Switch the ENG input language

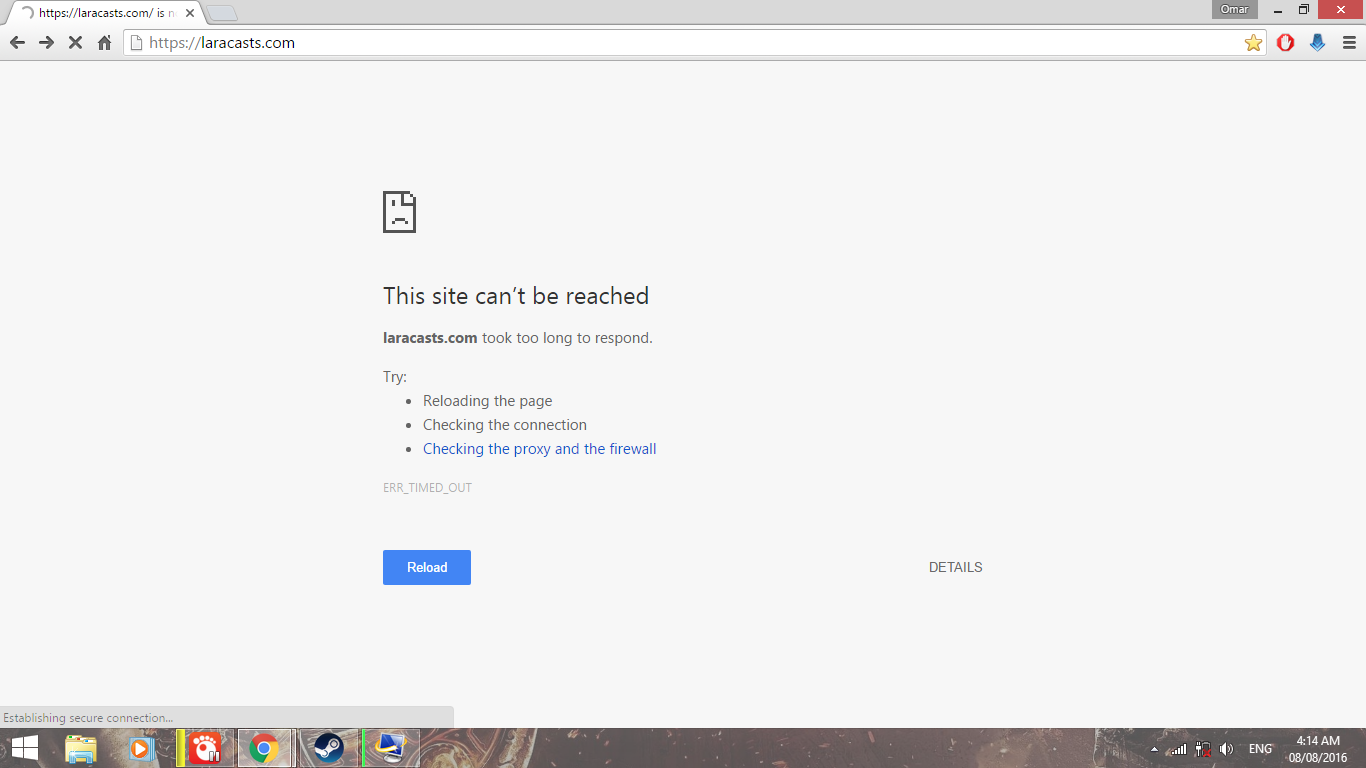tap(1260, 749)
